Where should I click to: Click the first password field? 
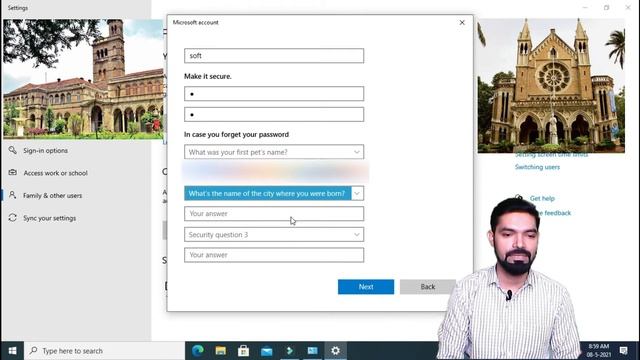click(274, 94)
